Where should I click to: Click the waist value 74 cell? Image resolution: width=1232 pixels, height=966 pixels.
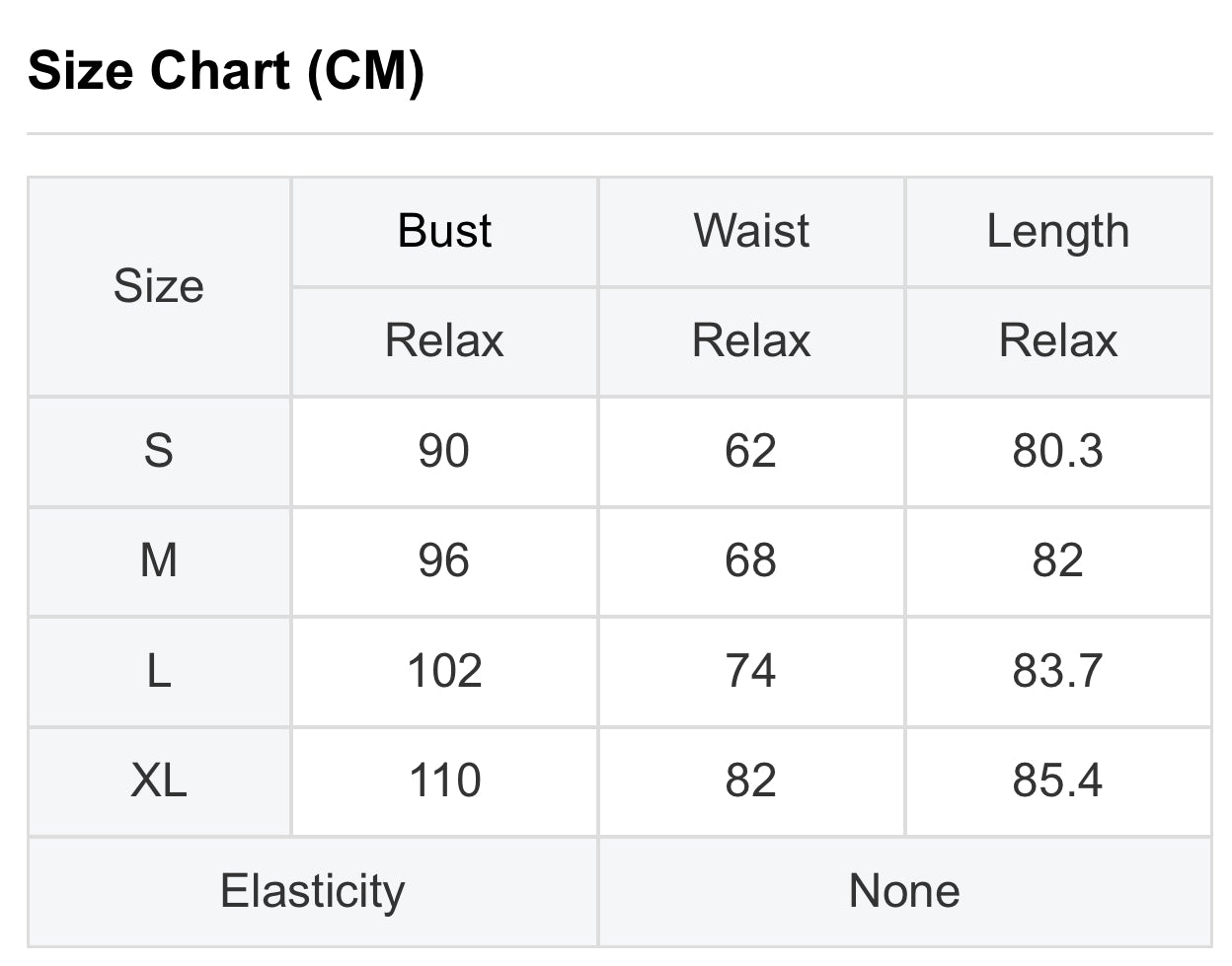click(751, 671)
